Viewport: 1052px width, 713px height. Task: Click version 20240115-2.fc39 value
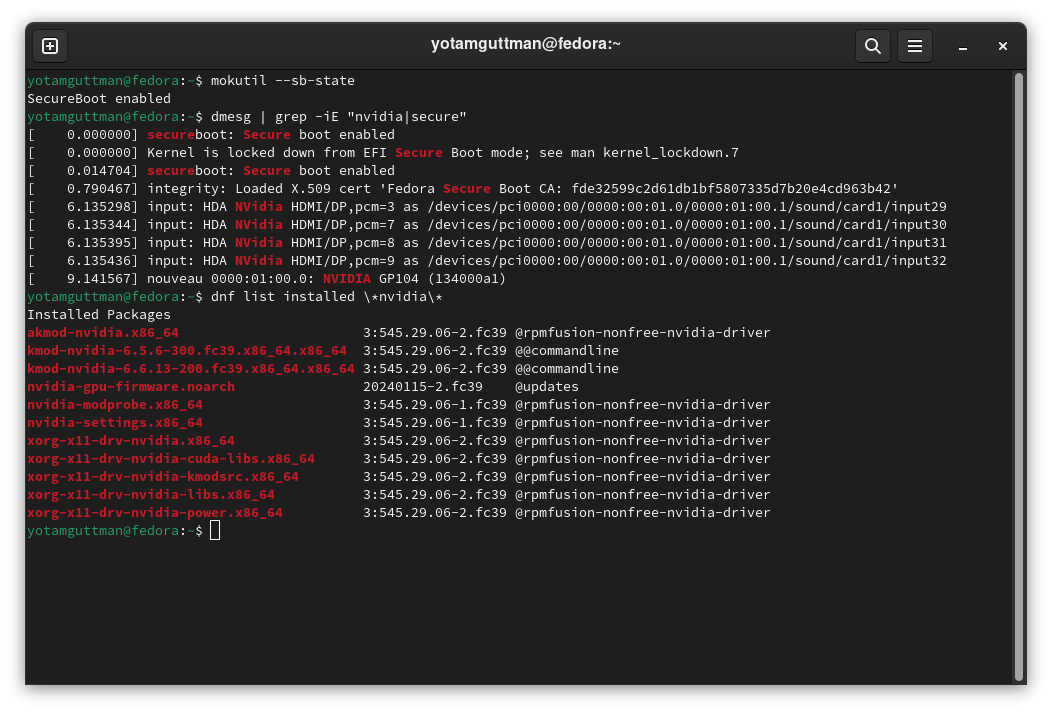423,387
